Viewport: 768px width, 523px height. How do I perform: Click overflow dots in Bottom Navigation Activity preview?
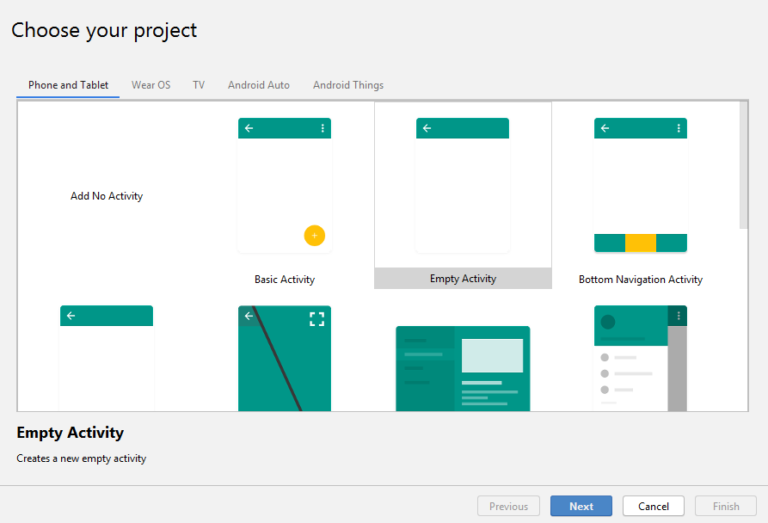[x=678, y=128]
